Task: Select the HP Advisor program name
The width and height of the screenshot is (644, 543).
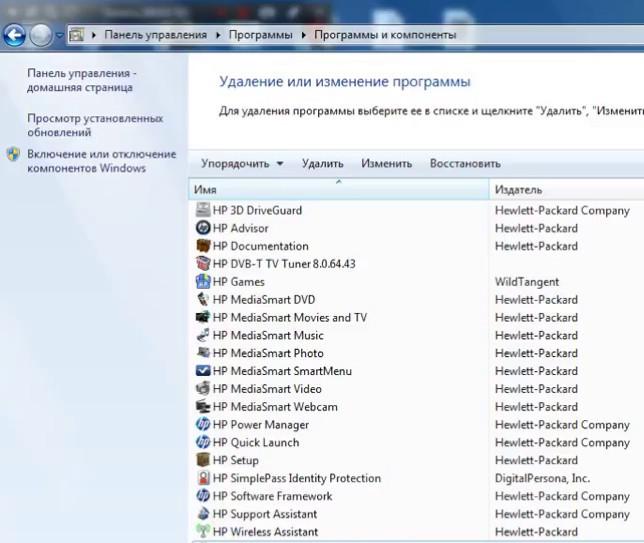Action: click(241, 228)
